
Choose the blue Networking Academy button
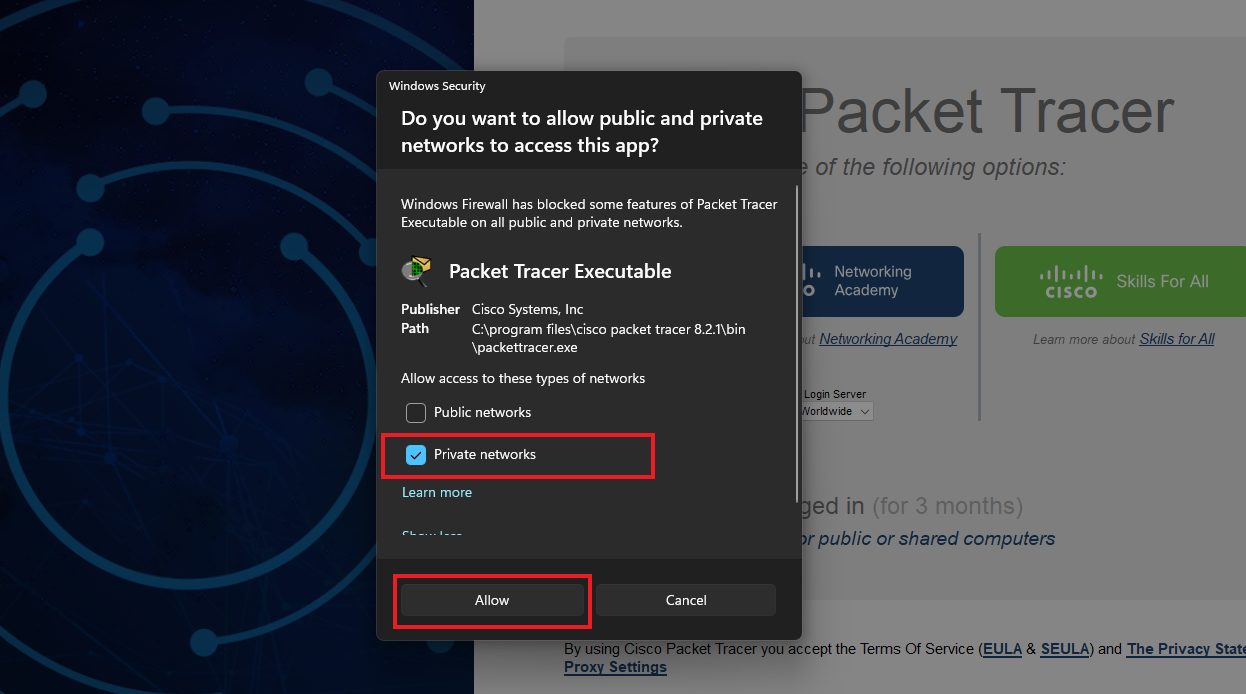click(882, 281)
